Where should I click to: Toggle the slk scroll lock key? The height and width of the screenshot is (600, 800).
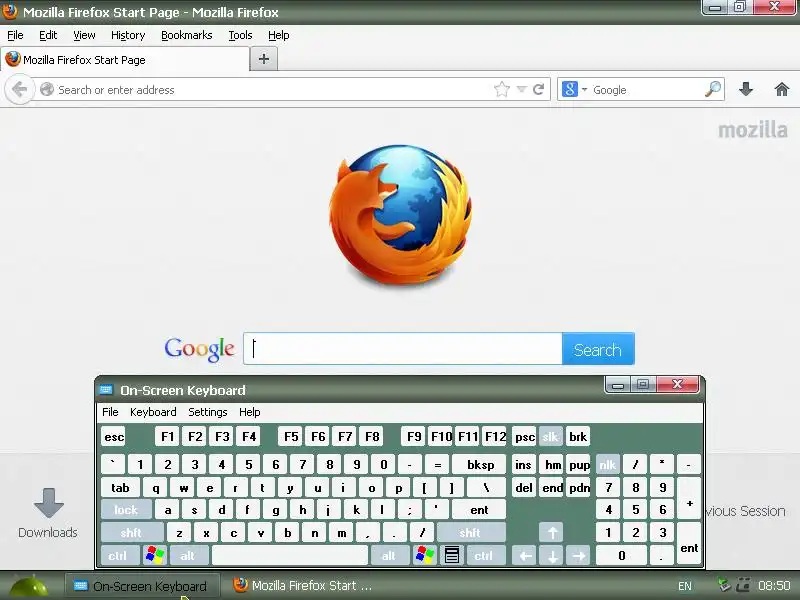pos(551,437)
